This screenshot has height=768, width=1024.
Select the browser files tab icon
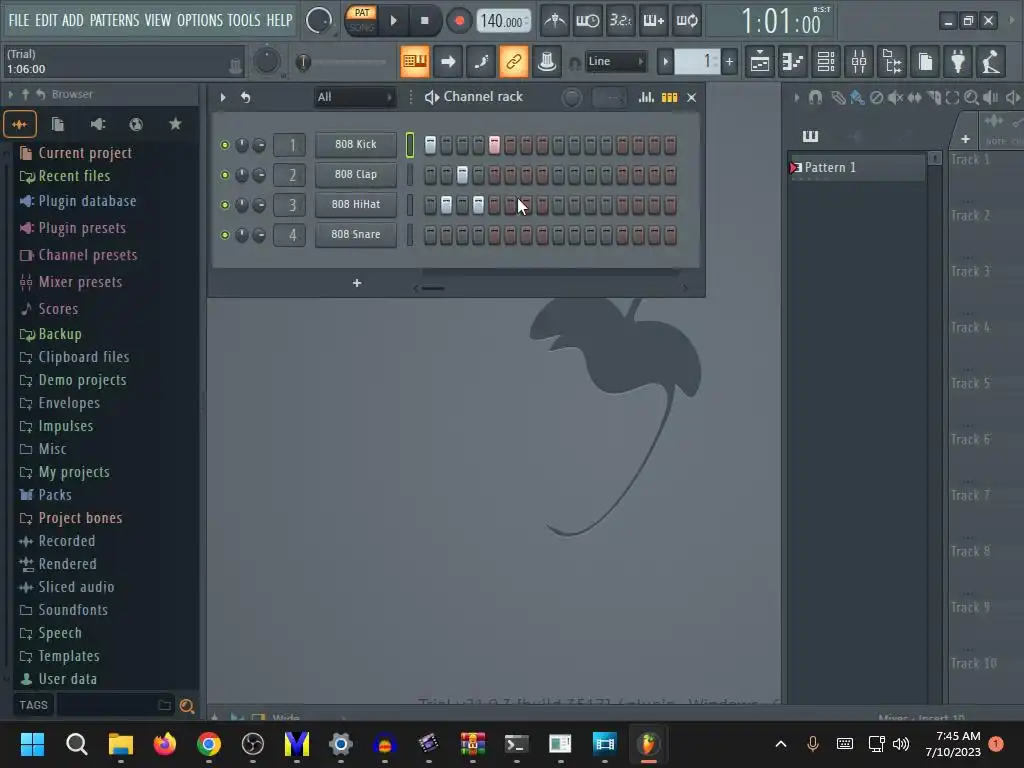pos(58,124)
